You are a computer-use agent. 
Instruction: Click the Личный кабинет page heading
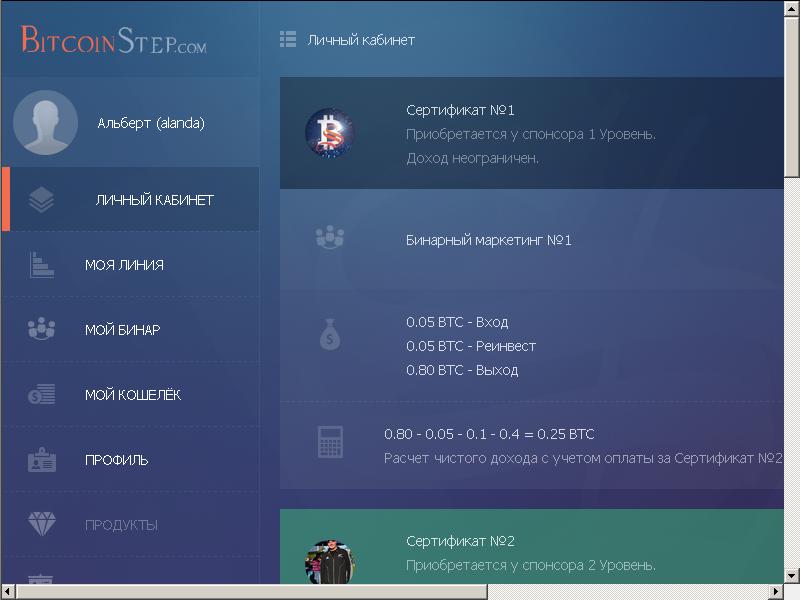coord(361,40)
